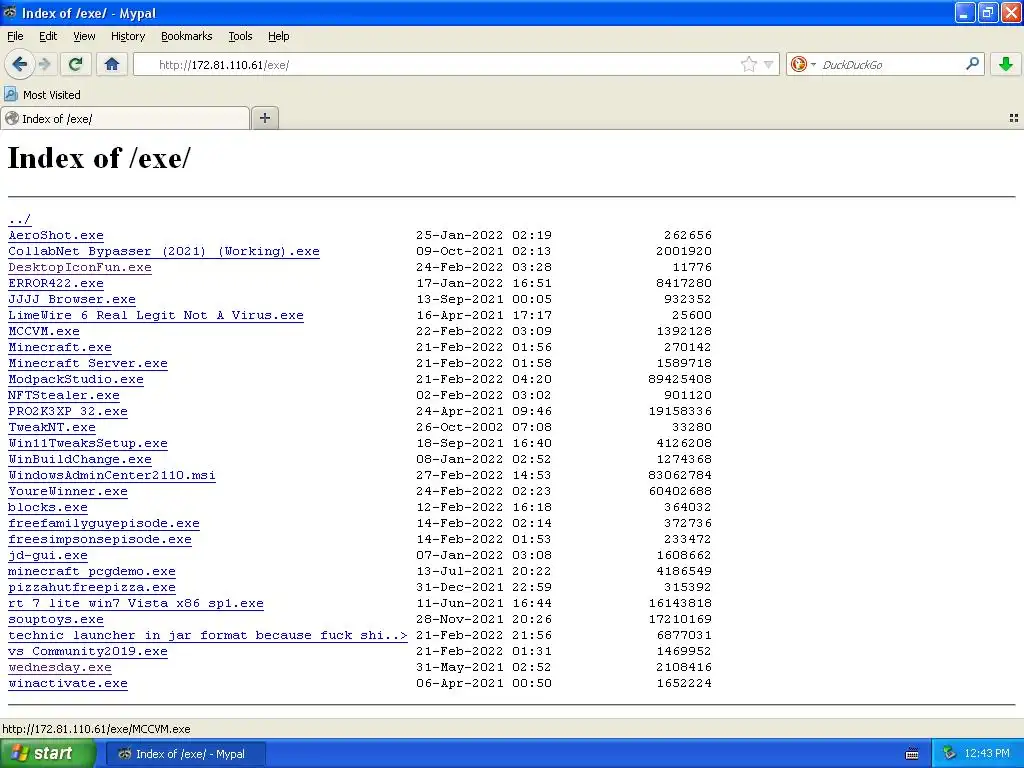Click the forward navigation arrow
The width and height of the screenshot is (1024, 768).
[x=44, y=64]
